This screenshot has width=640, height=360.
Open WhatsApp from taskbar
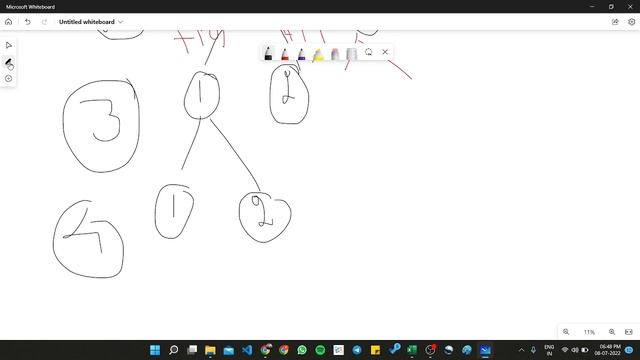pos(302,350)
